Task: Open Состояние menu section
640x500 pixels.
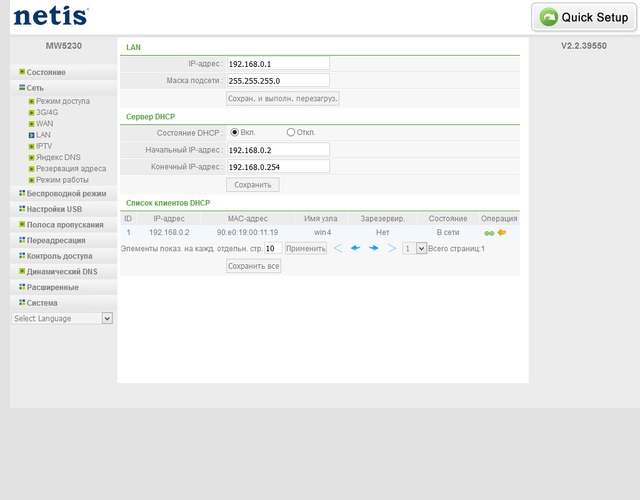Action: coord(46,72)
